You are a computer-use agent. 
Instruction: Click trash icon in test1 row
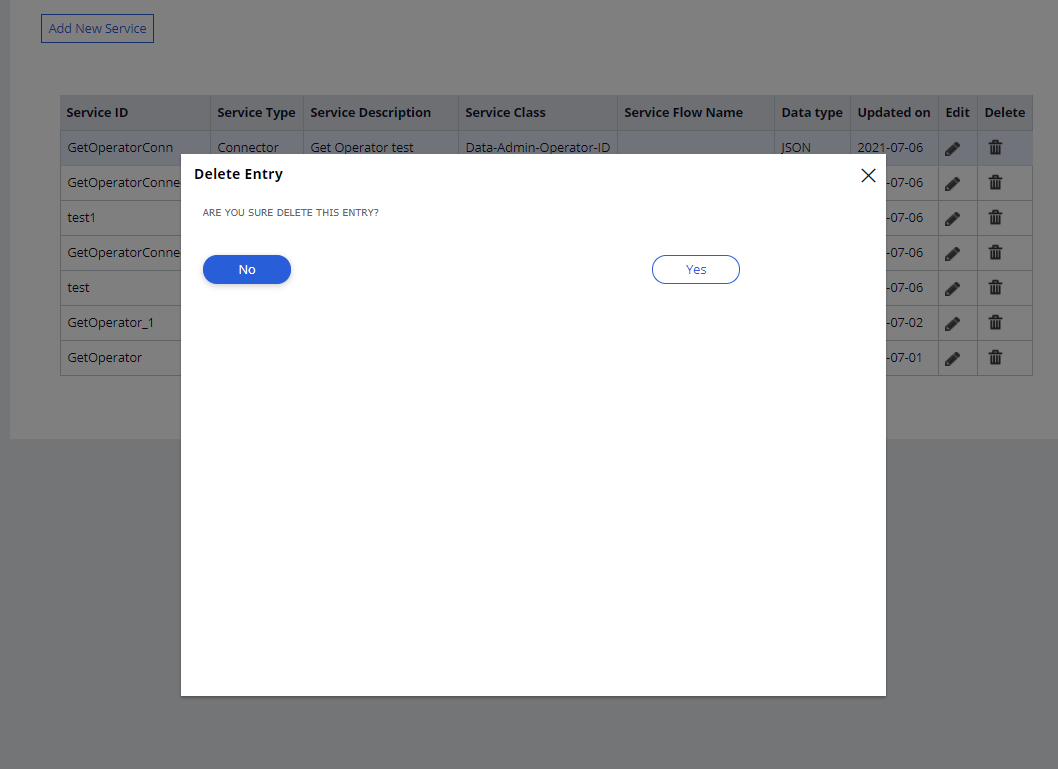pos(995,217)
